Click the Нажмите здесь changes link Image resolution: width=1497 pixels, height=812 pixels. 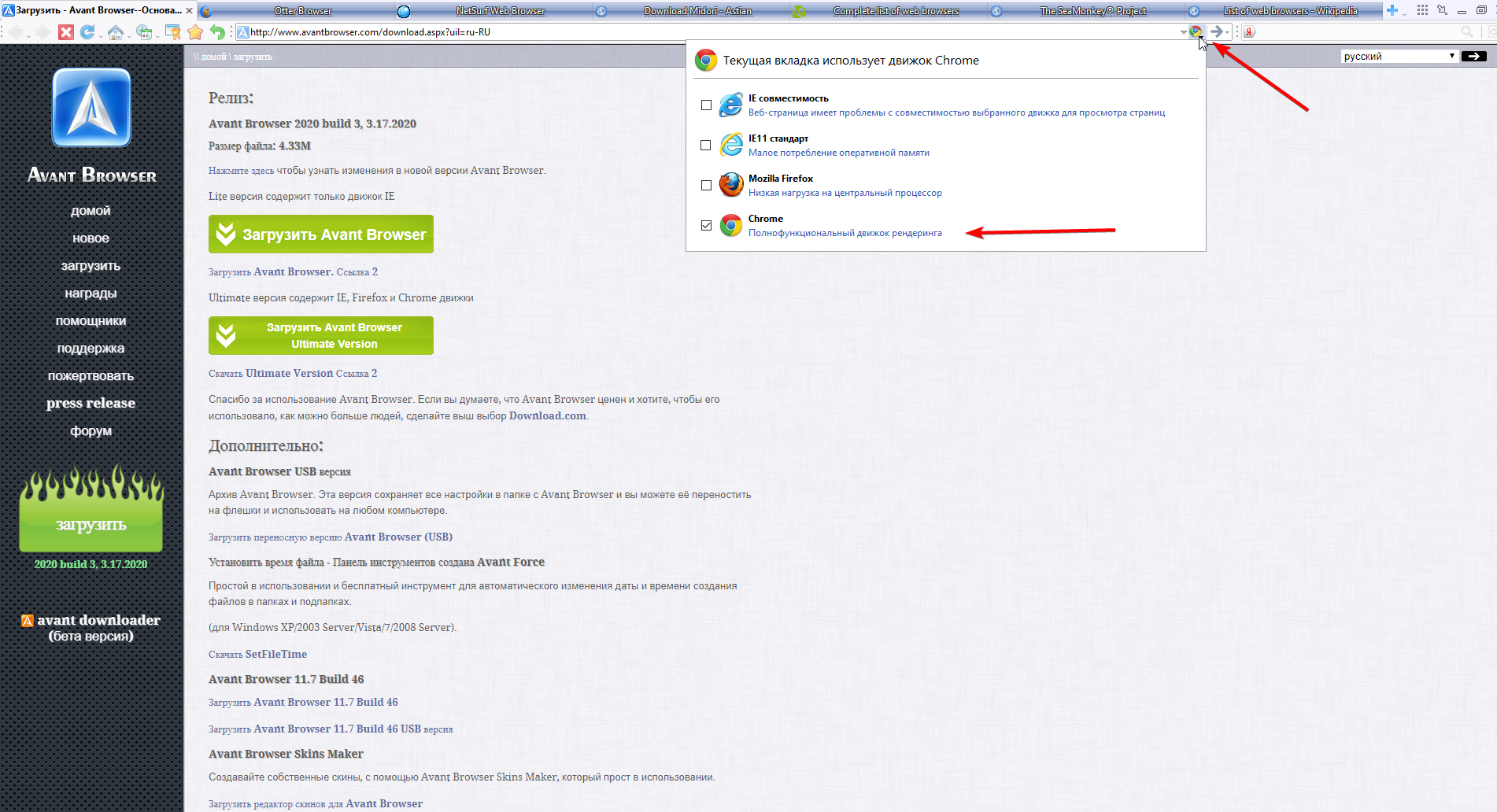click(x=241, y=171)
